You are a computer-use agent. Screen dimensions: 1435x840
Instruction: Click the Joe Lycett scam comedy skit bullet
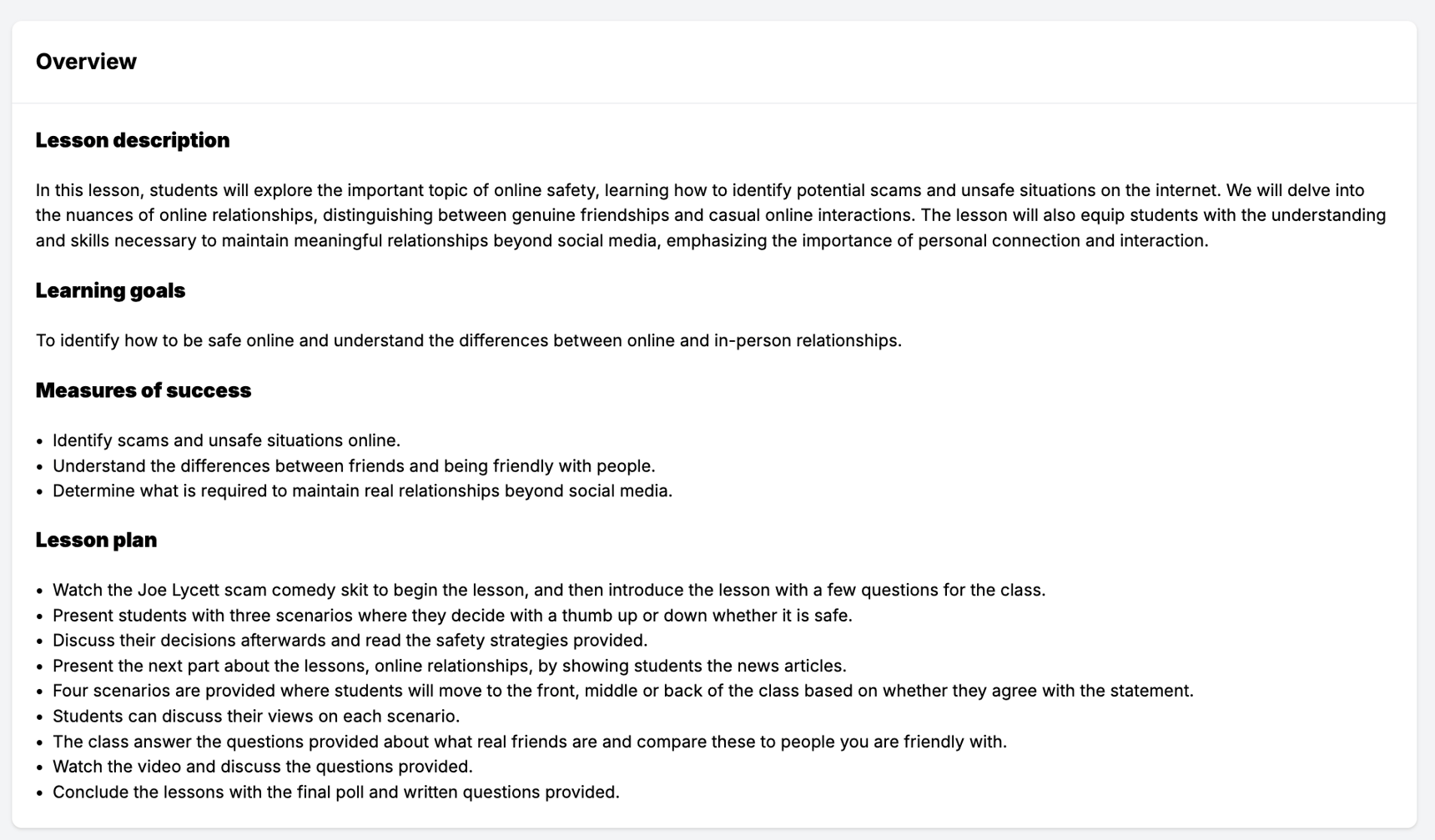pos(548,591)
